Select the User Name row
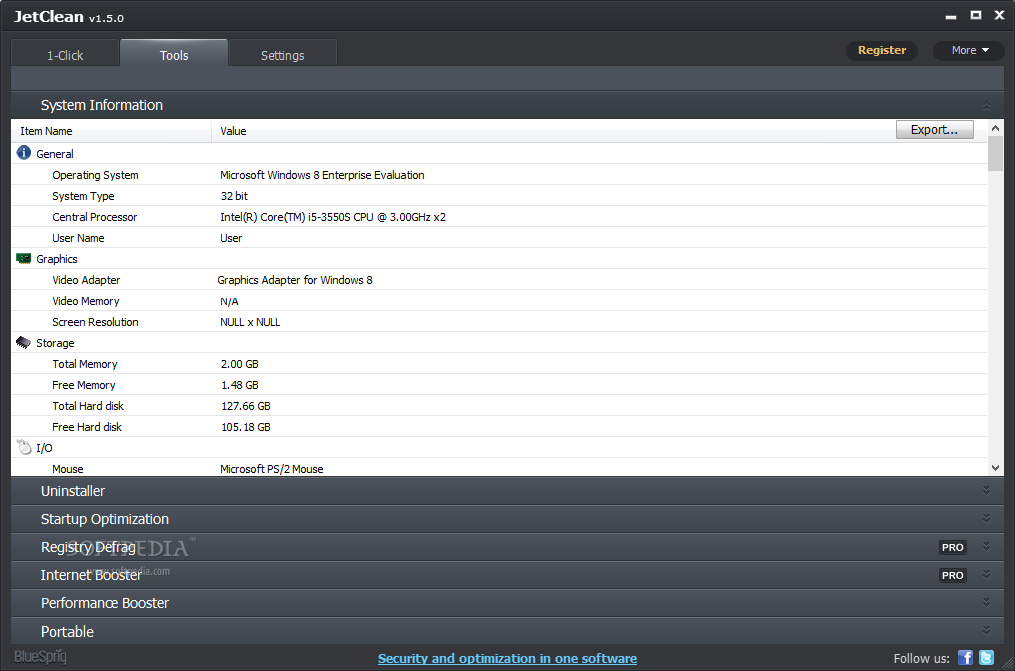Screen dimensions: 1015x671 (499, 237)
